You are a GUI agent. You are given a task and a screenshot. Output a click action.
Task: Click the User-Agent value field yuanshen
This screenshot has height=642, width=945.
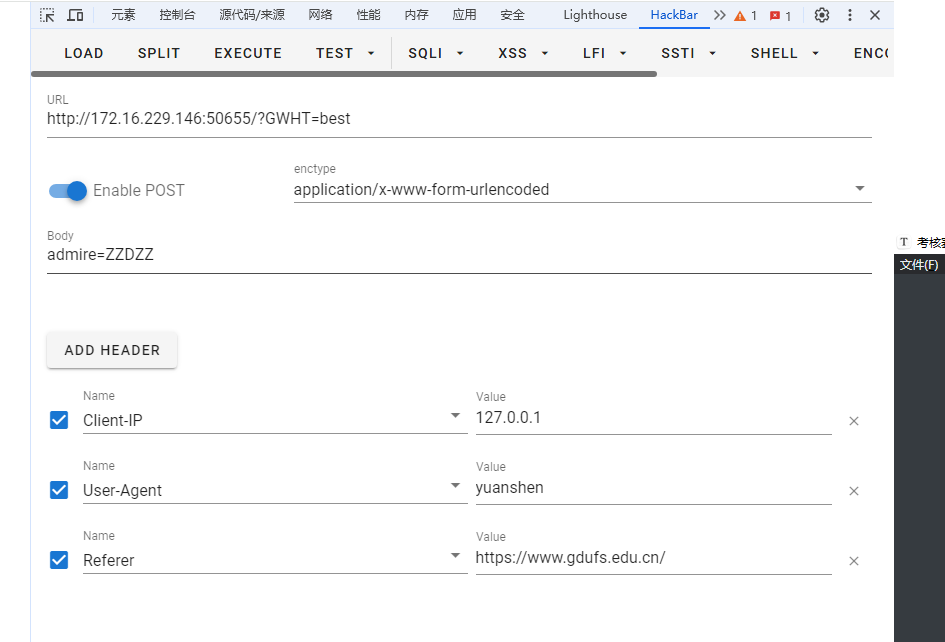[x=653, y=488]
